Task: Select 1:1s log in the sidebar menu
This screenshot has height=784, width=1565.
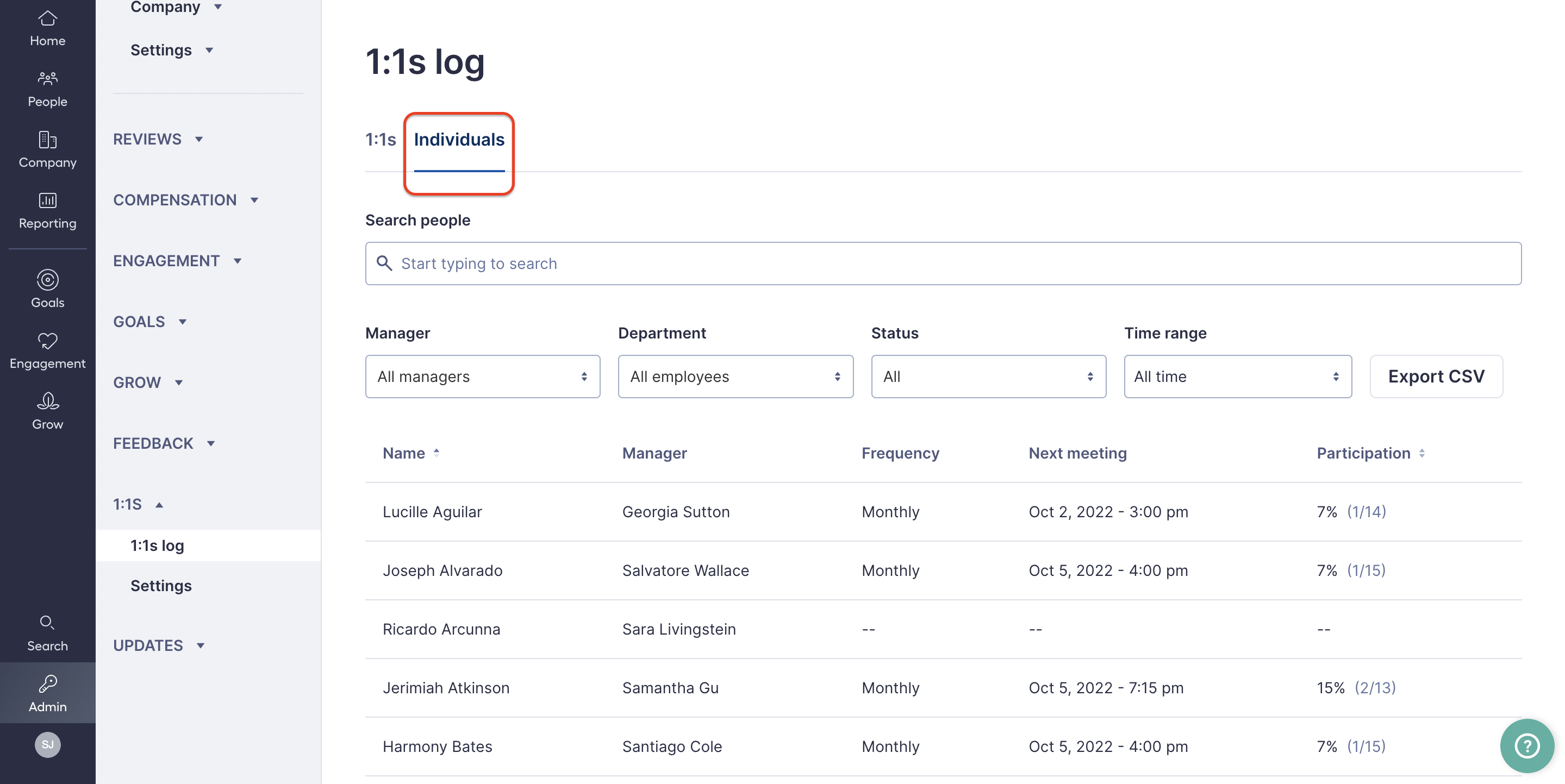Action: [157, 545]
